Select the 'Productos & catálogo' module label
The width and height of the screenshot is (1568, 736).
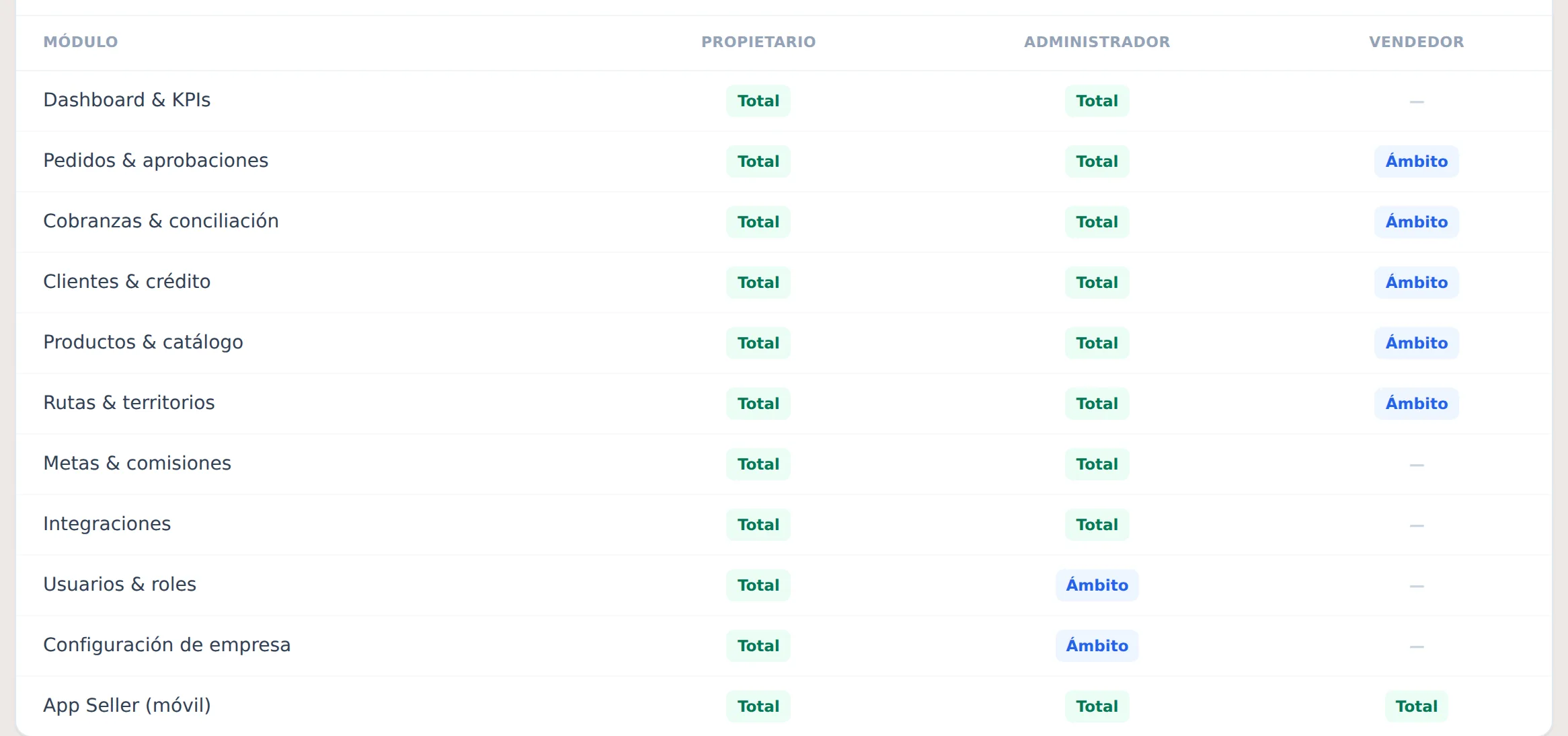pyautogui.click(x=143, y=342)
